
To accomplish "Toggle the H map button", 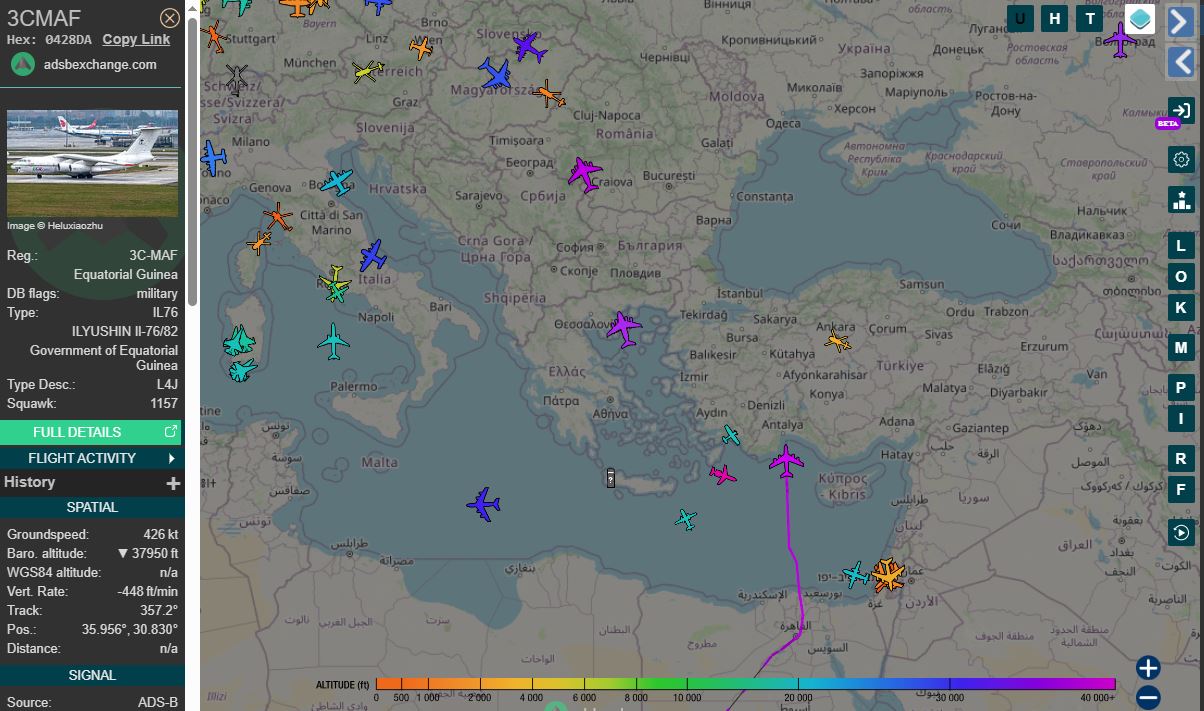I will pos(1054,18).
